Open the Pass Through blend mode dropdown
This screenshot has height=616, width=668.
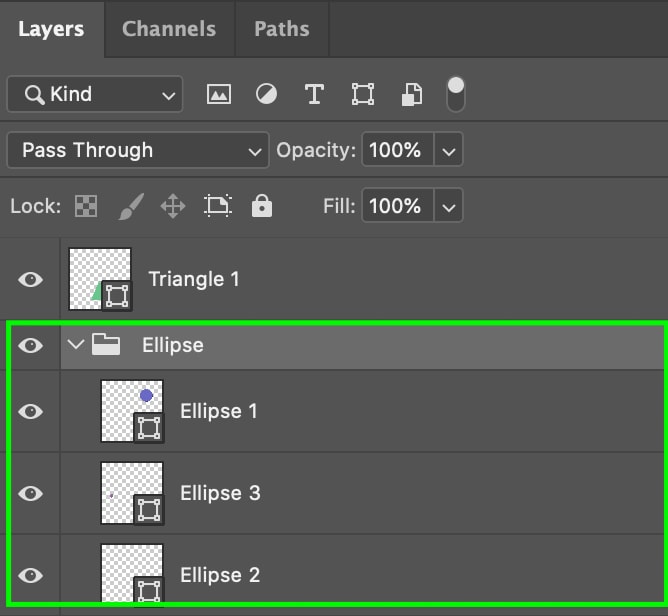(138, 150)
